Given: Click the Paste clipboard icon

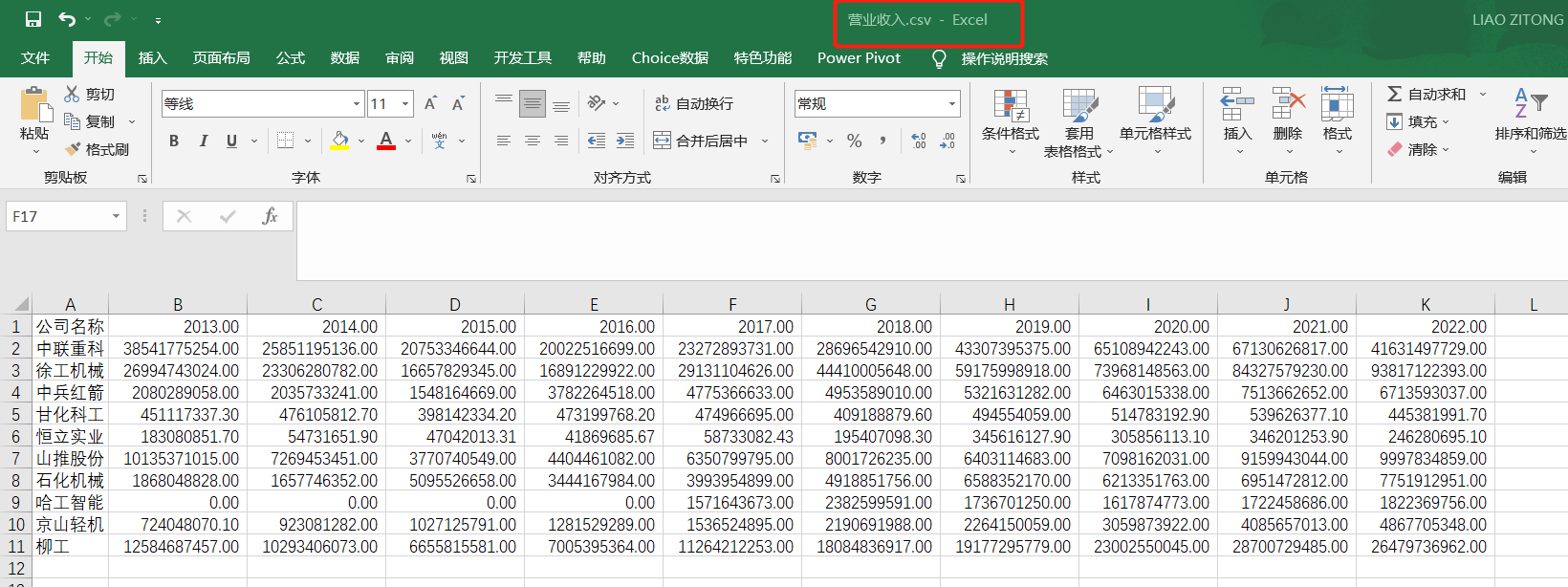Looking at the screenshot, I should tap(34, 103).
